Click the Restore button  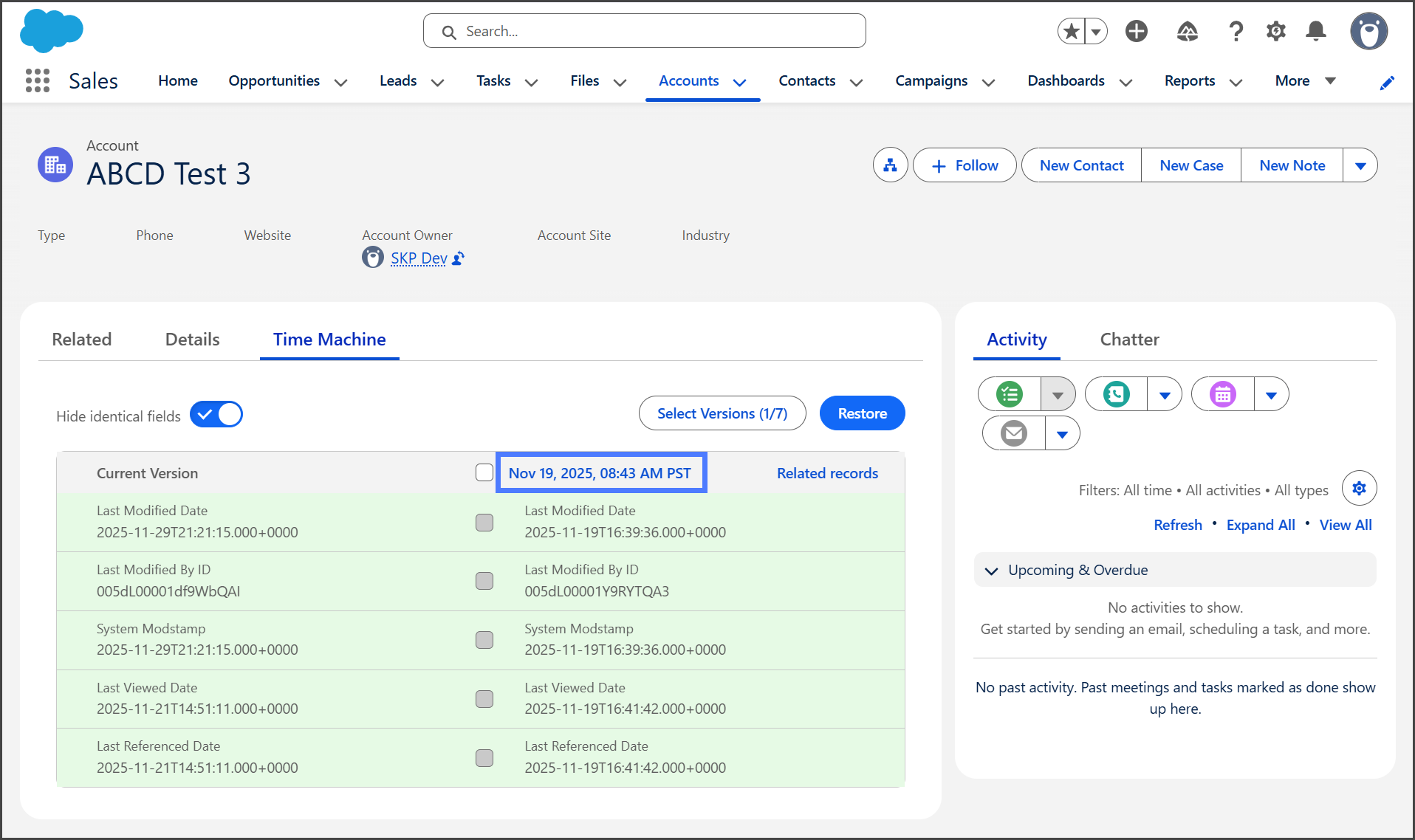click(x=862, y=413)
